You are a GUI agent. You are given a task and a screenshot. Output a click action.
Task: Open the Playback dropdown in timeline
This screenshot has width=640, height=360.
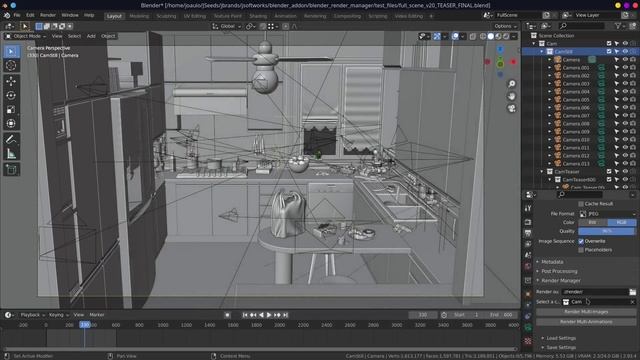[32, 315]
